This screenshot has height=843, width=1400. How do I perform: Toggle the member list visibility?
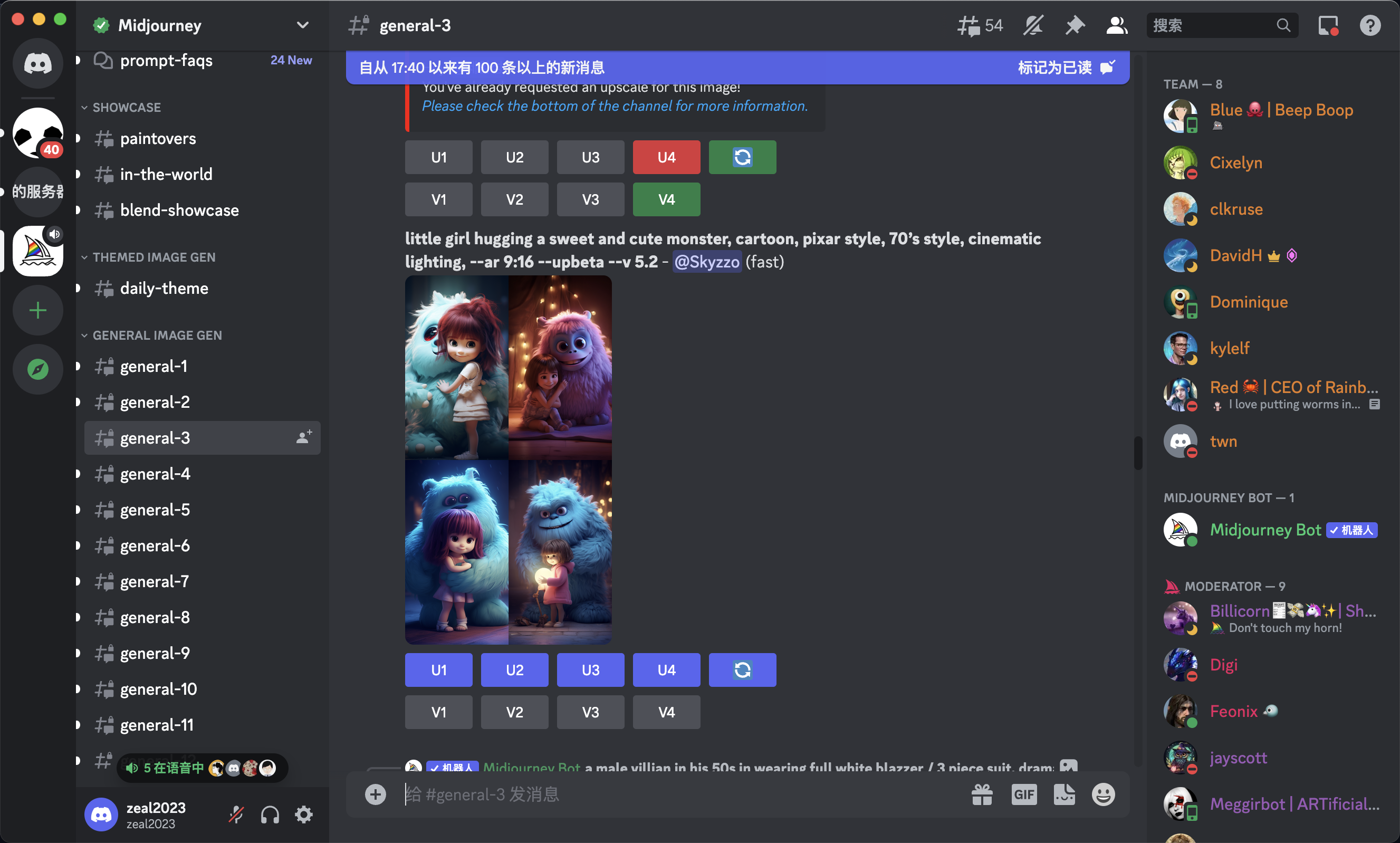(1116, 25)
